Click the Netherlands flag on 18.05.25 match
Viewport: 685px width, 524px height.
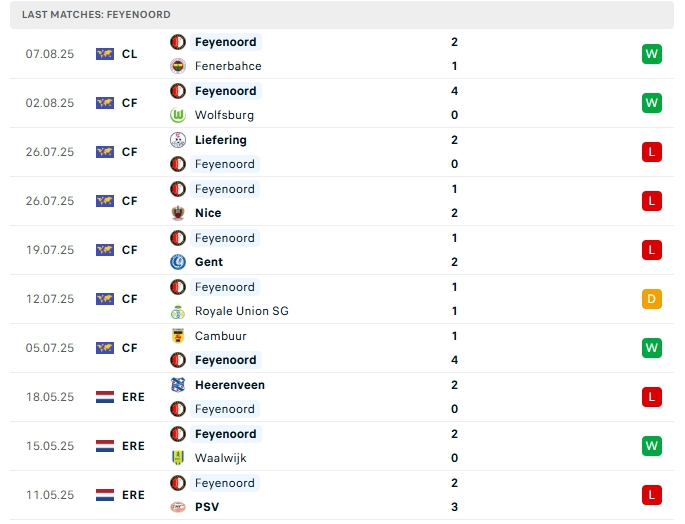pos(105,397)
